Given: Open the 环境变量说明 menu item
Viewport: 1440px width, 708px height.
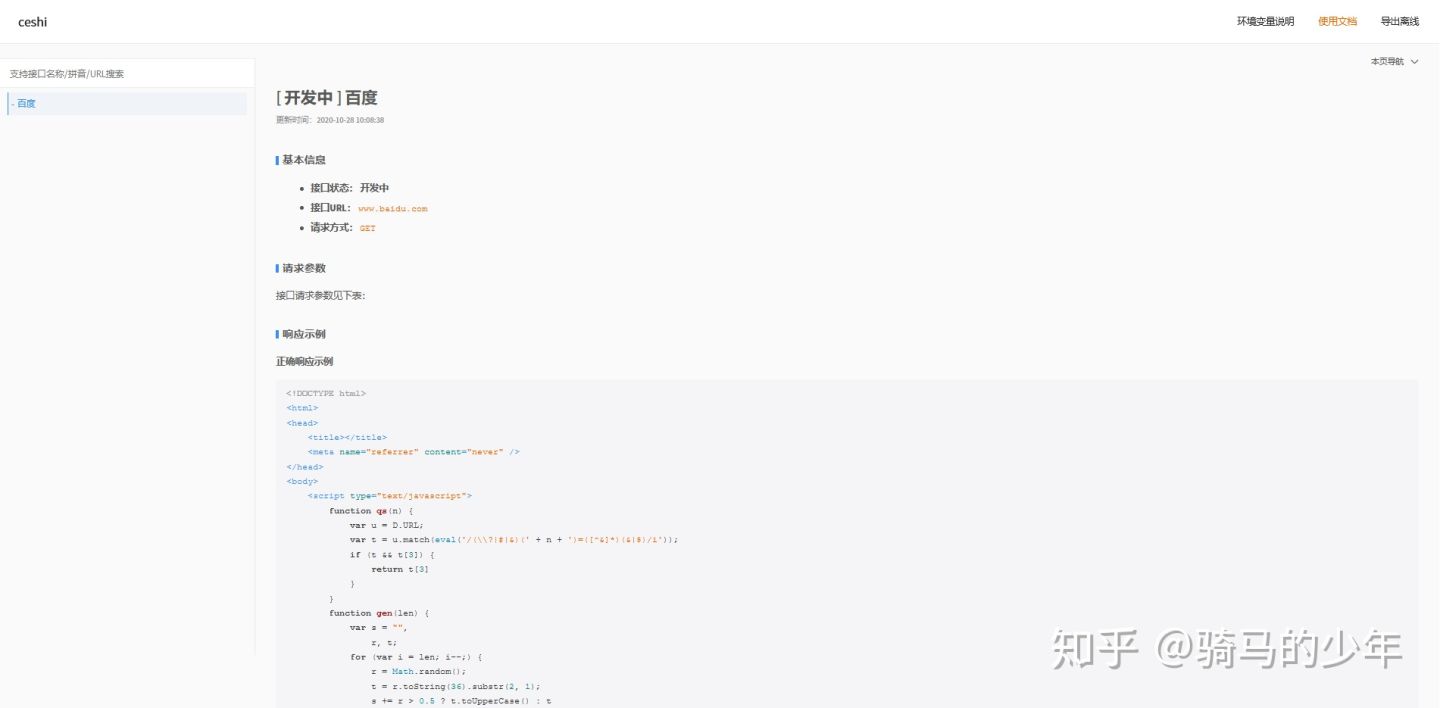Looking at the screenshot, I should coord(1265,21).
